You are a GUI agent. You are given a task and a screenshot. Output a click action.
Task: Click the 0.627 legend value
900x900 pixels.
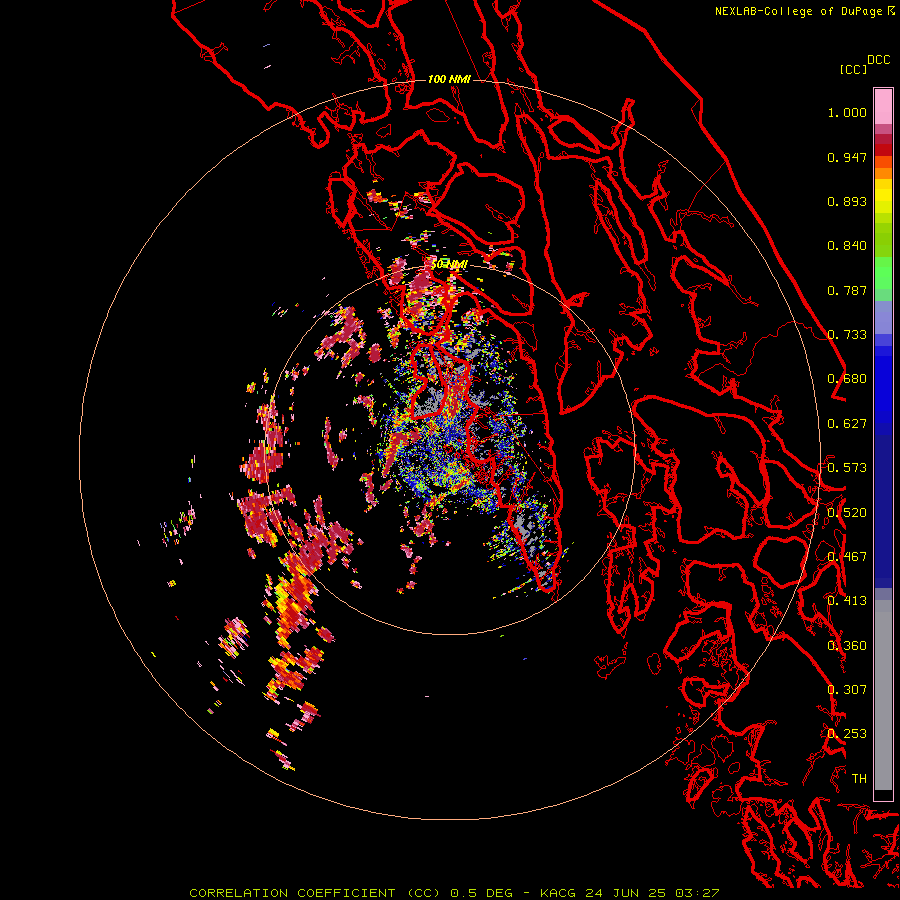[847, 424]
